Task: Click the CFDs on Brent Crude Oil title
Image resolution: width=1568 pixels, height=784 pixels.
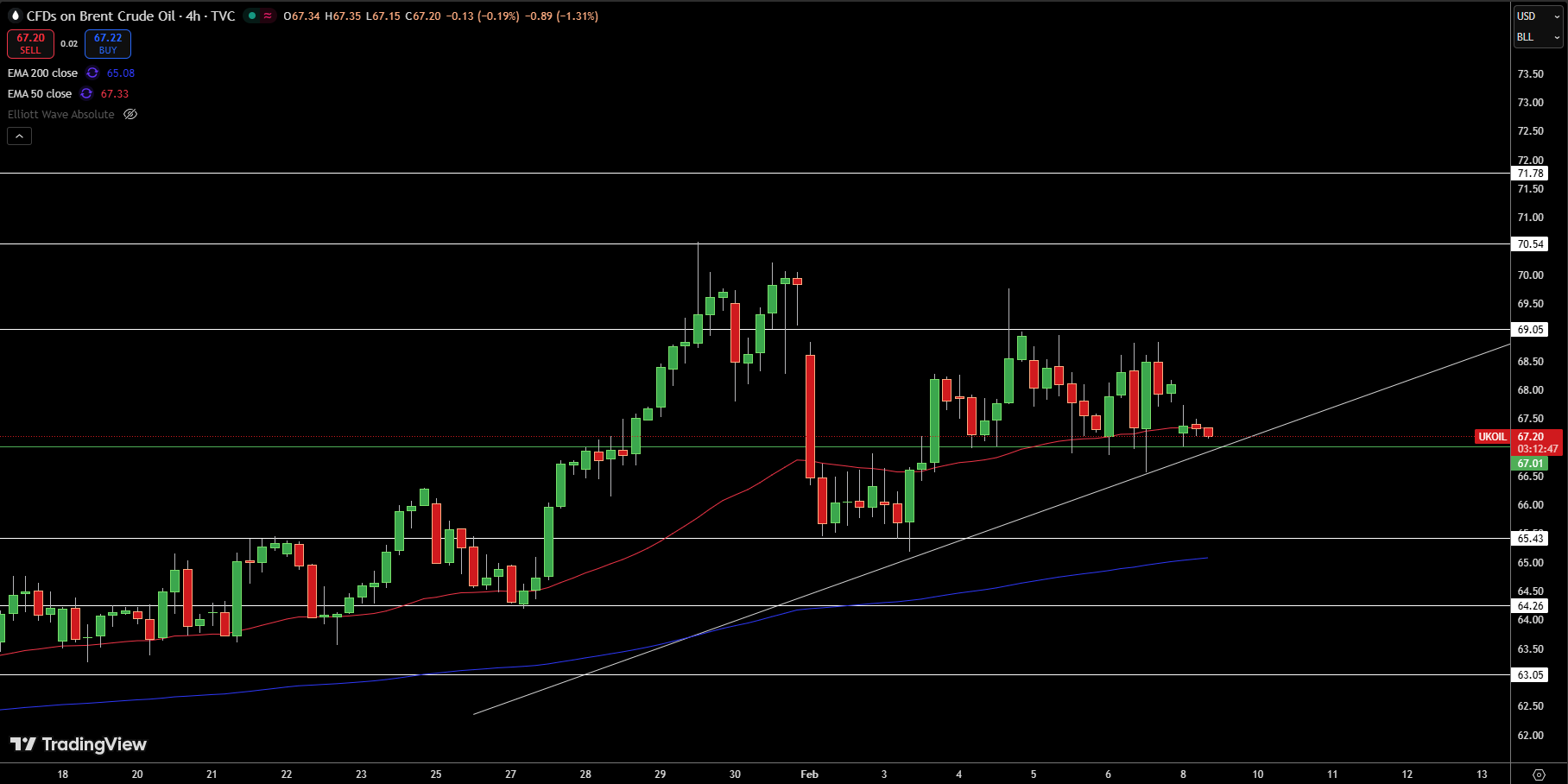Action: (x=101, y=16)
